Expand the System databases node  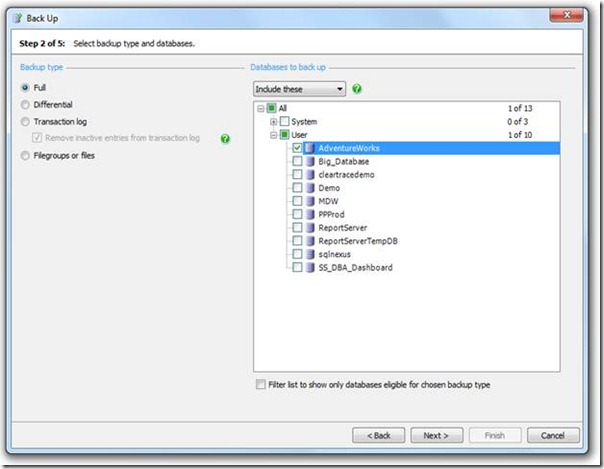[x=273, y=121]
